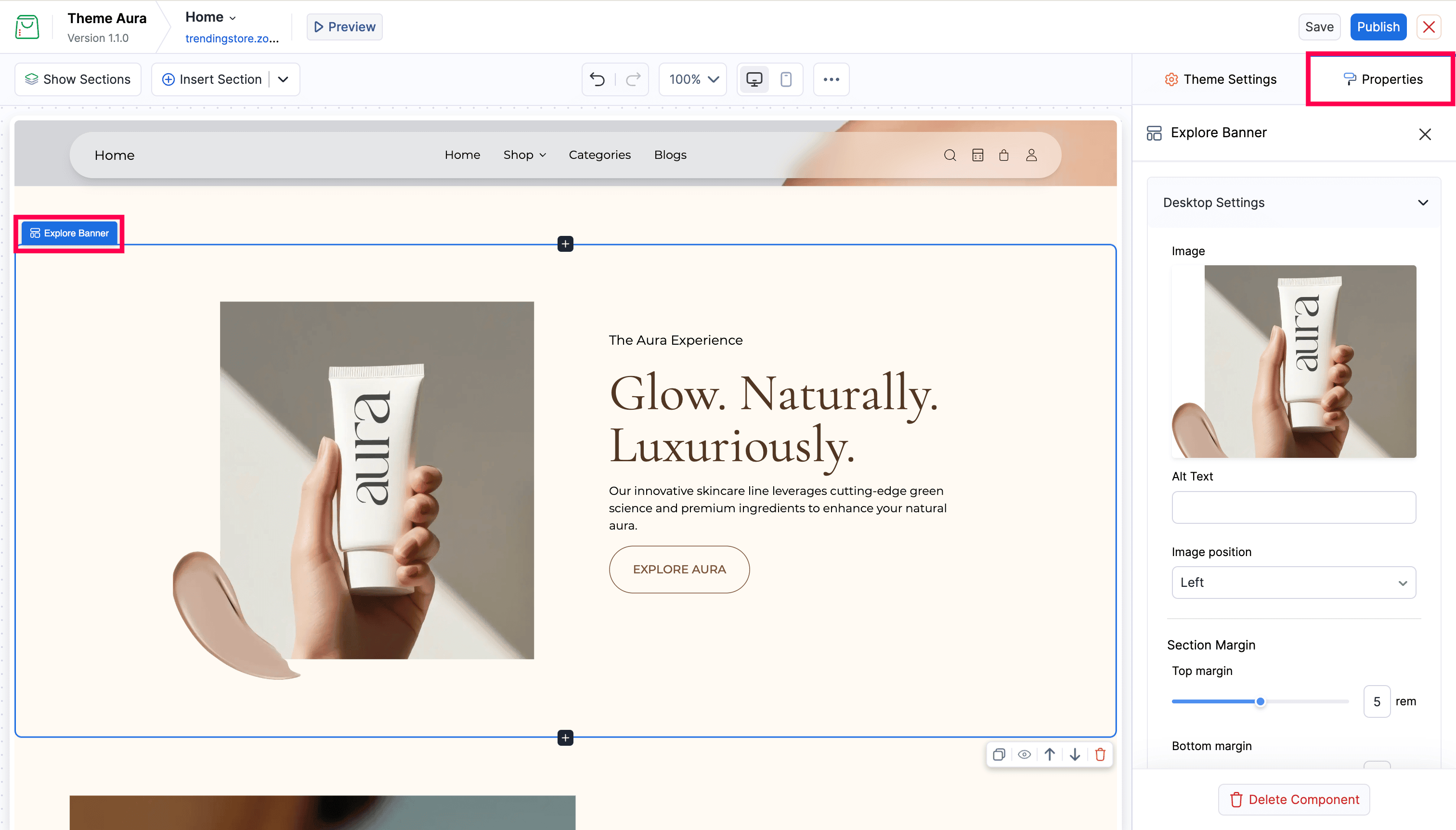Add a section below Explore Banner

565,738
